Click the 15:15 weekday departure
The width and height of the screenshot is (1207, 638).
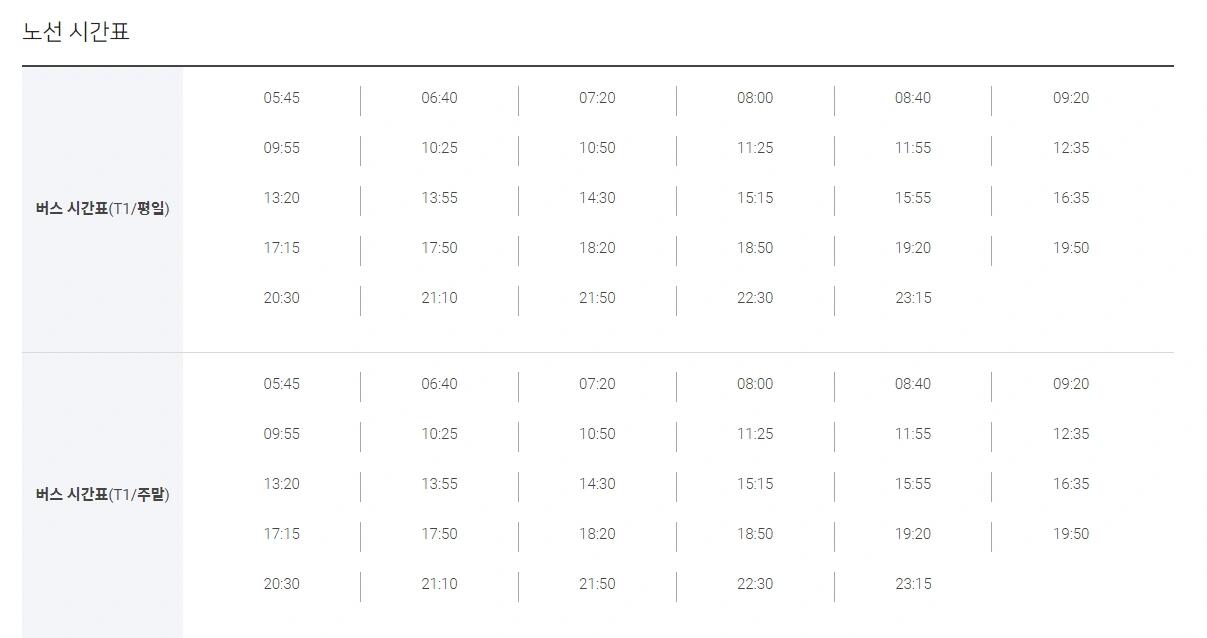[755, 198]
